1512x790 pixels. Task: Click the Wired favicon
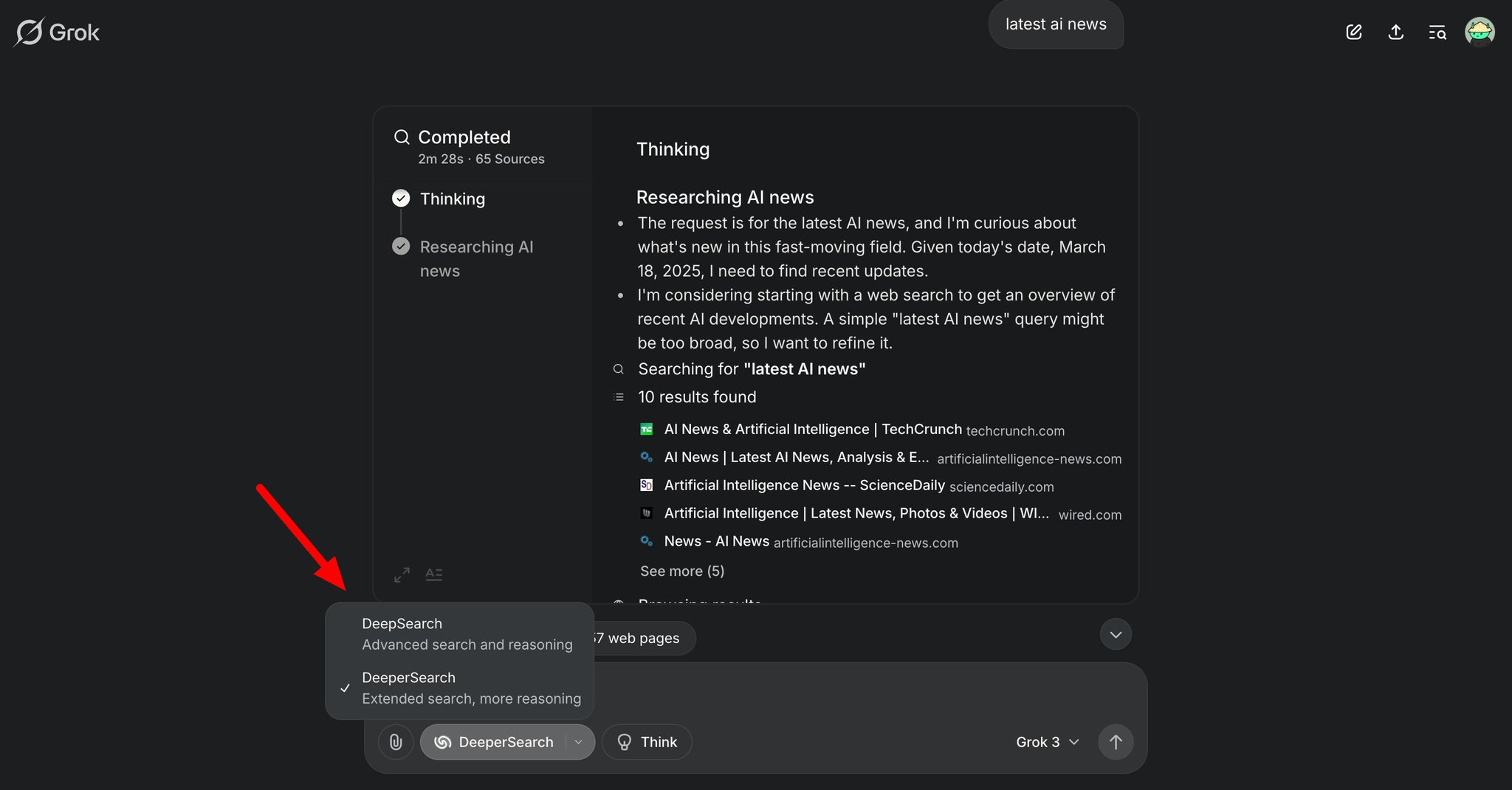[x=646, y=513]
